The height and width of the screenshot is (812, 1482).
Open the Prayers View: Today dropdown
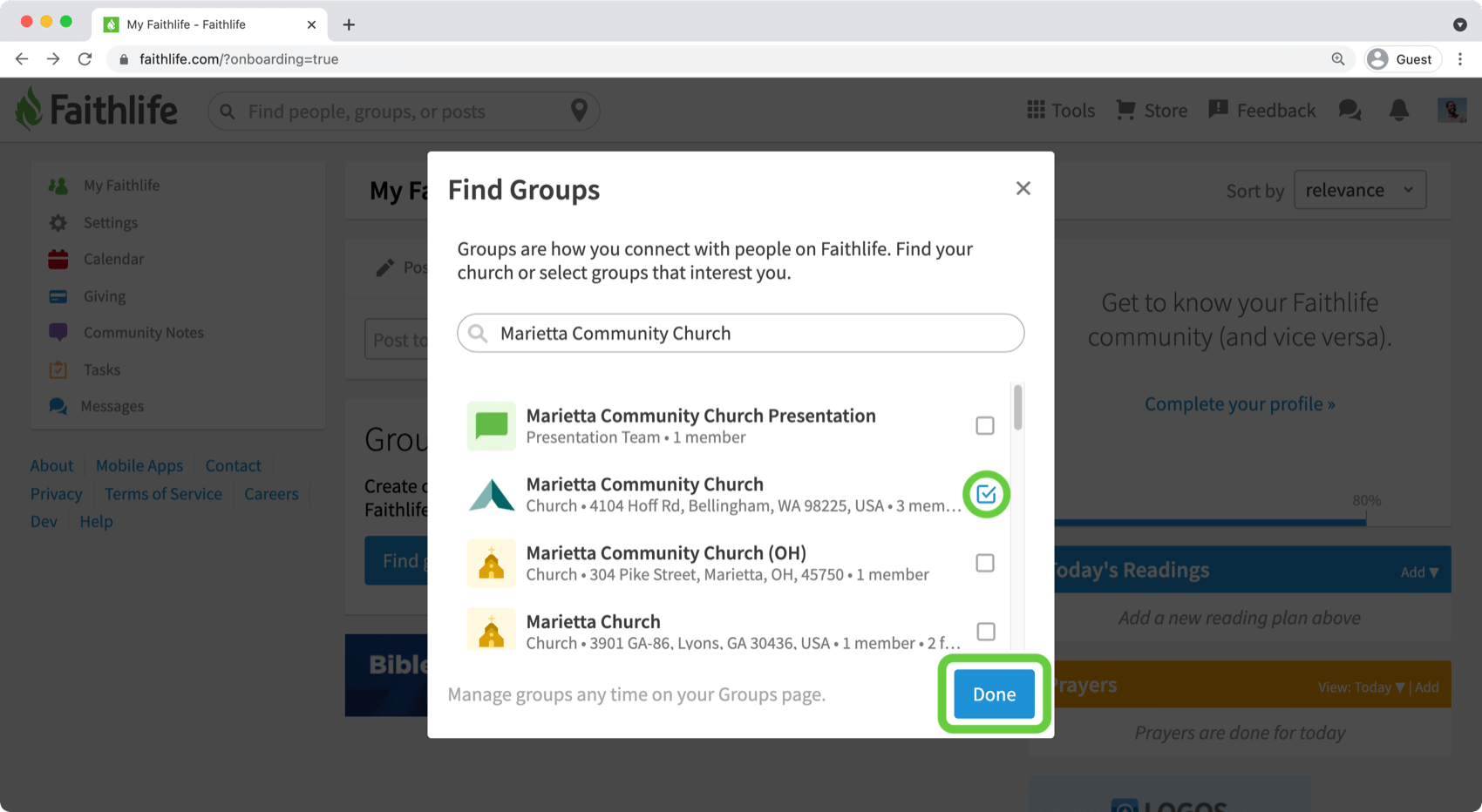1362,687
